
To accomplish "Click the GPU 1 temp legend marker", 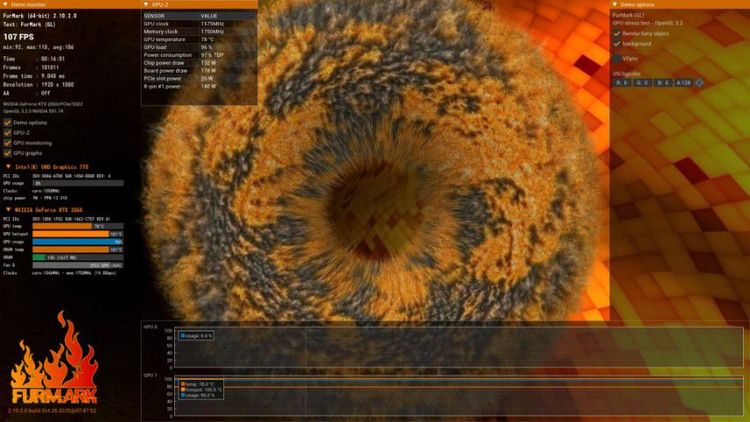I will (182, 383).
